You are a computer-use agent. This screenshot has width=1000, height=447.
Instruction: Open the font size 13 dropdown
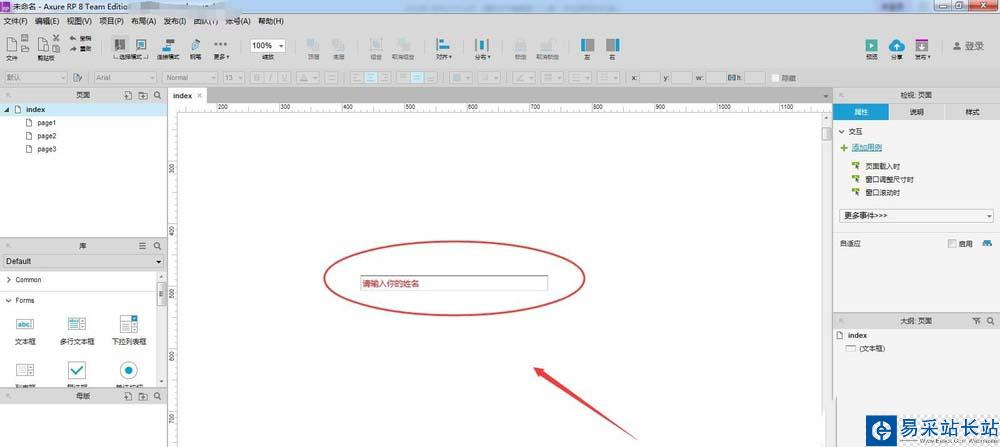point(233,77)
